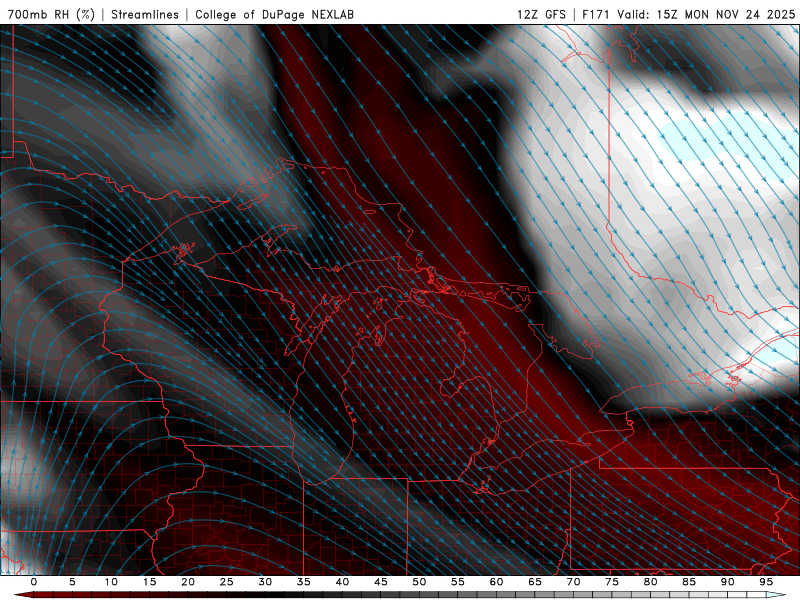Select the "70" value on the RH scale
This screenshot has width=800, height=600.
coord(573,582)
